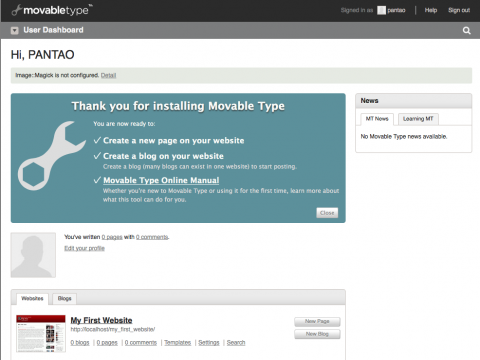Open My First Website title link
The image size is (480, 360).
[x=101, y=320]
